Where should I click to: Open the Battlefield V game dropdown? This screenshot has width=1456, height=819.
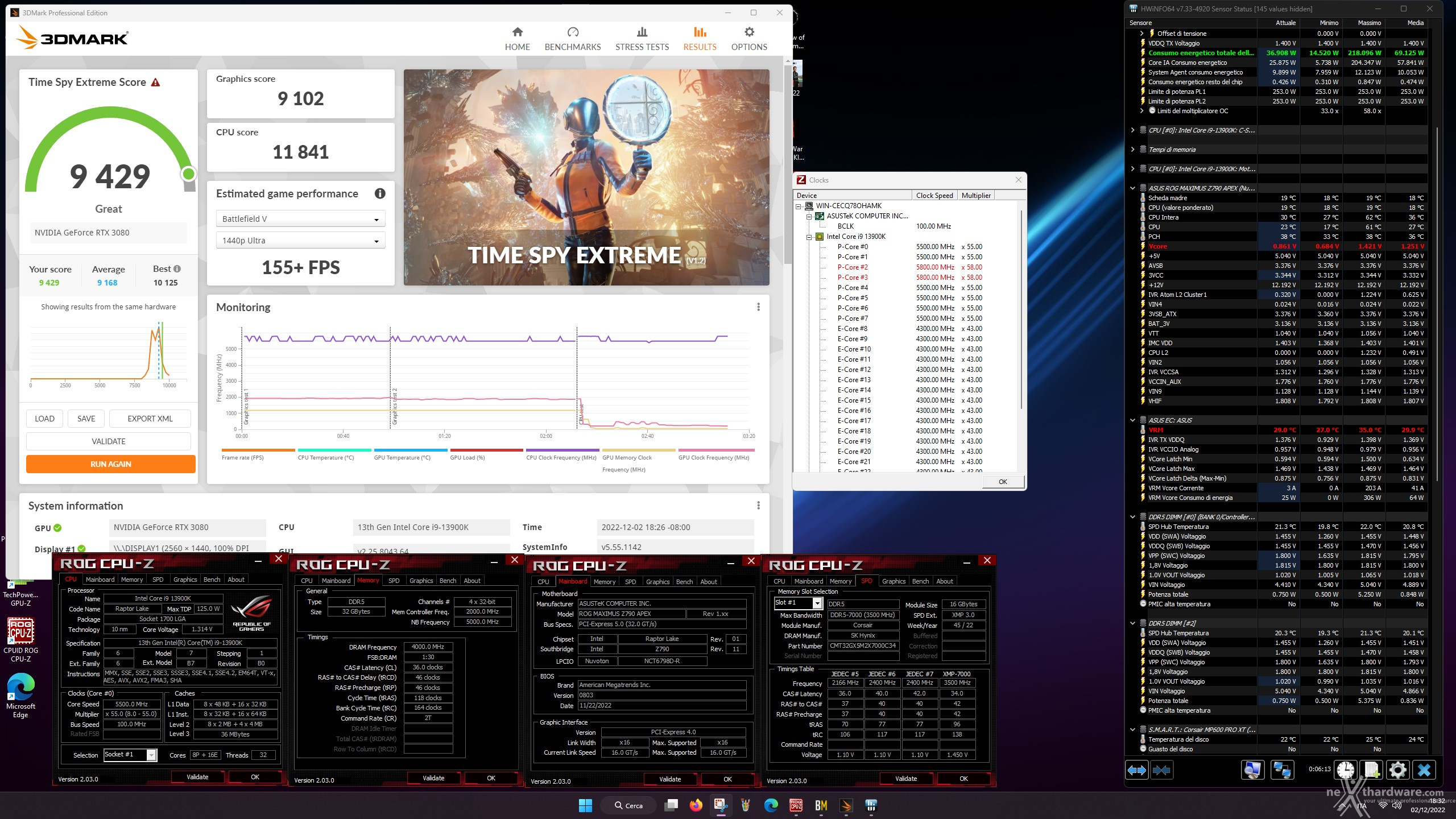click(x=300, y=219)
